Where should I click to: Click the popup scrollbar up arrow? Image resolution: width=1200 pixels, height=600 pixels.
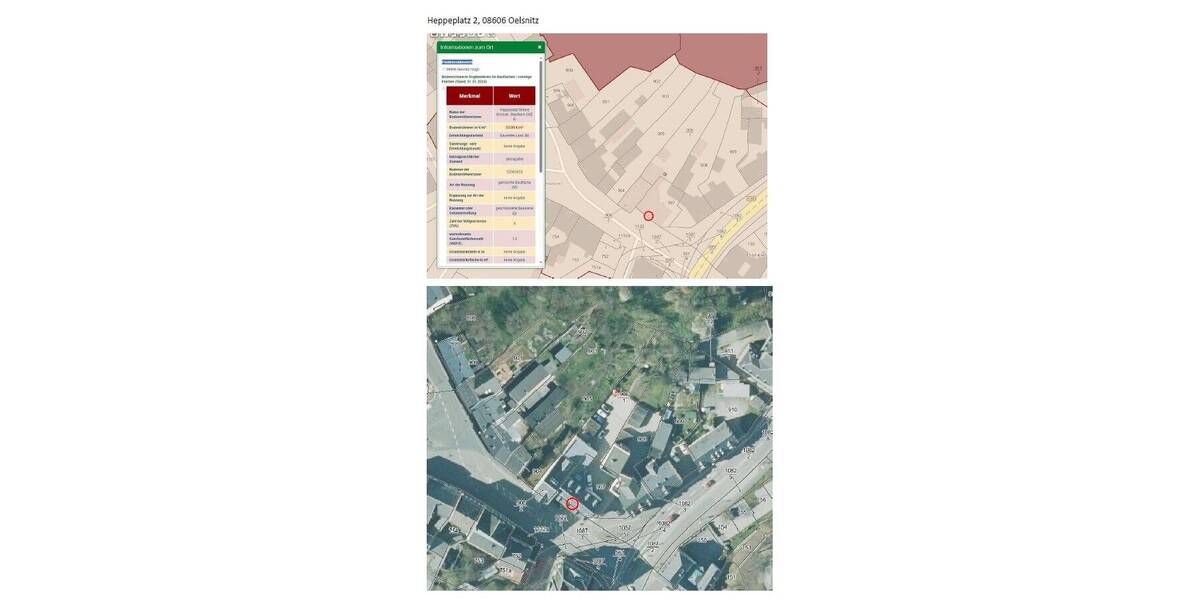click(541, 59)
